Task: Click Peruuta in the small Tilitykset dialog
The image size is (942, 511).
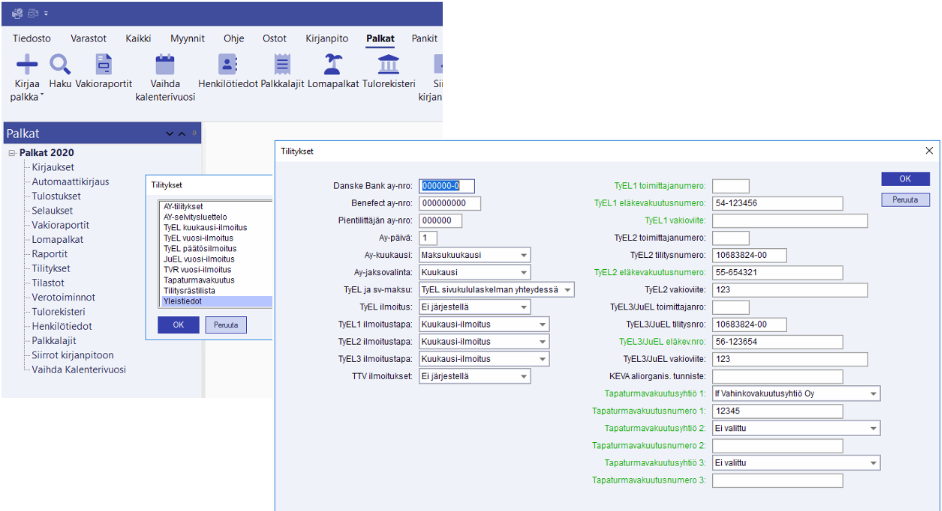Action: pos(226,325)
